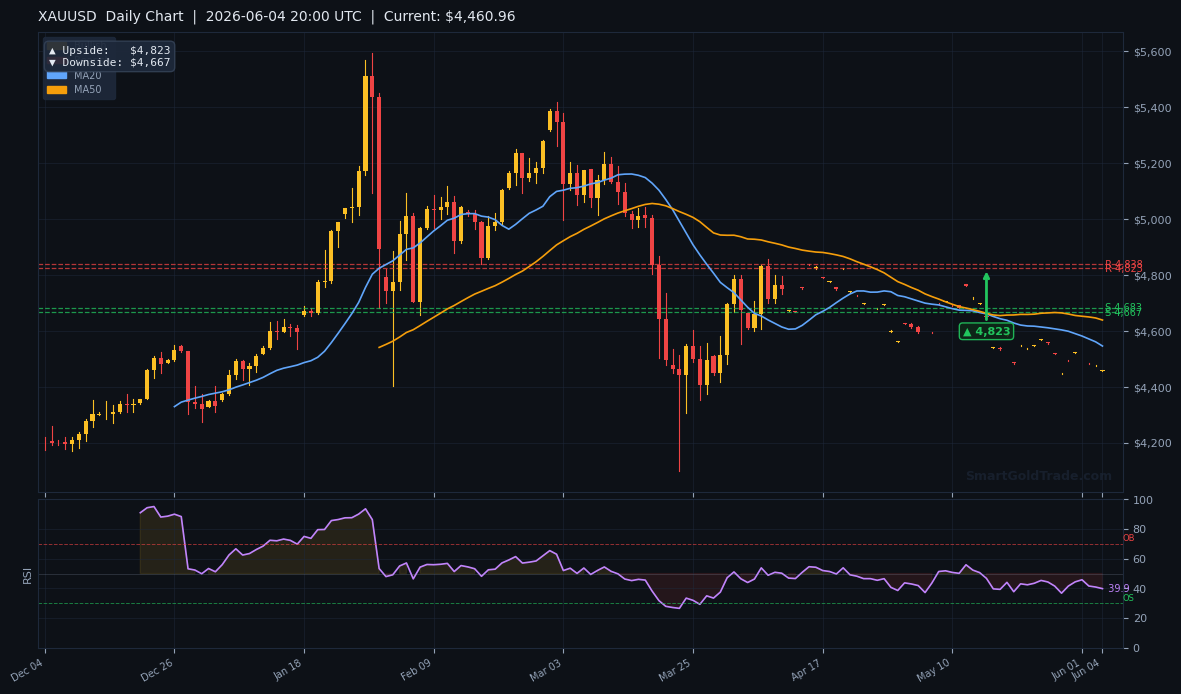The height and width of the screenshot is (694, 1181).
Task: Click the $4,400 price axis label
Action: pyautogui.click(x=1152, y=388)
